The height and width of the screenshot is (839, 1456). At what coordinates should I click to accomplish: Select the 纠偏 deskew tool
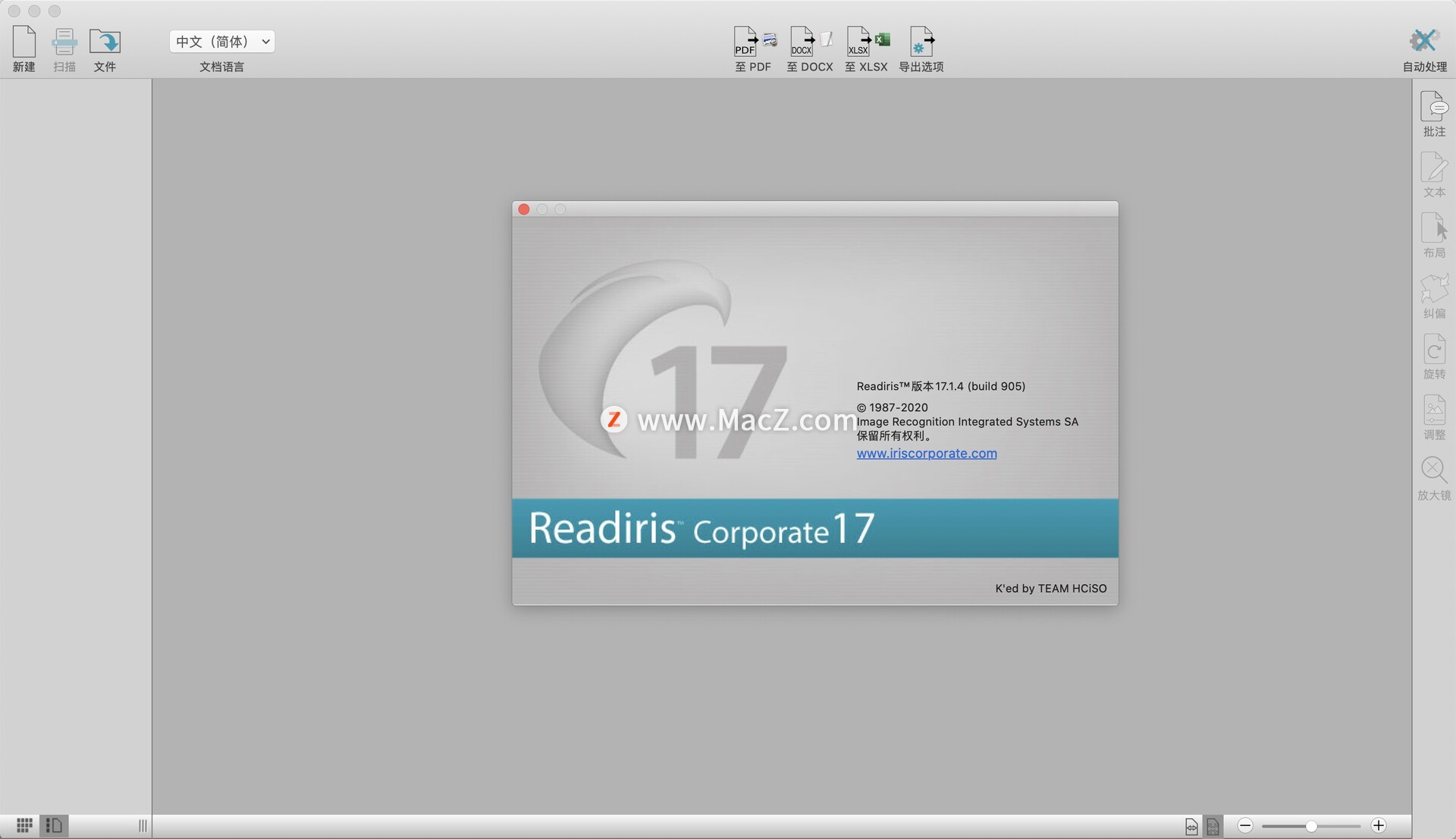pos(1434,296)
